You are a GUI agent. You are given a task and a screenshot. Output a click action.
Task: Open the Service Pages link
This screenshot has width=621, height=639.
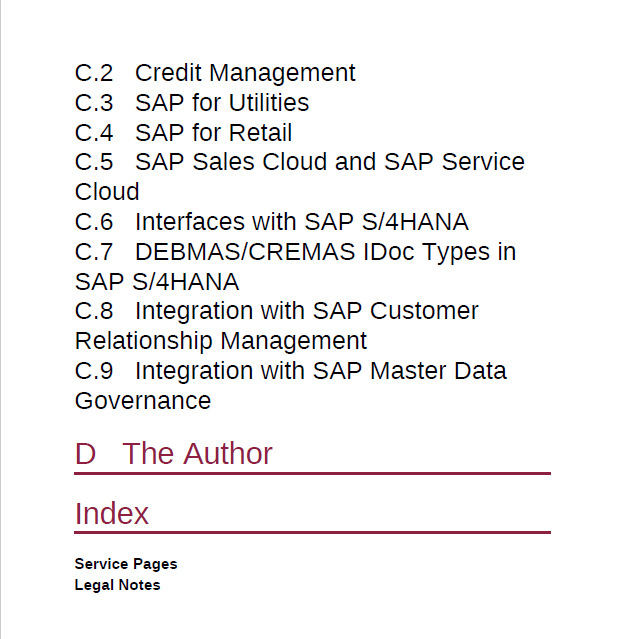pos(126,564)
